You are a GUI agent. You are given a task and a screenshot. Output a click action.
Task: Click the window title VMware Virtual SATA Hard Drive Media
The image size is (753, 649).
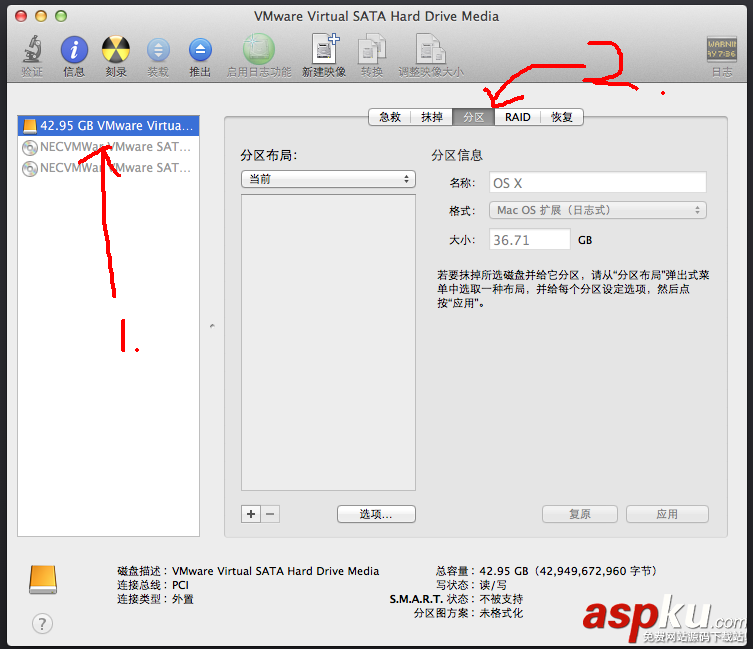376,16
